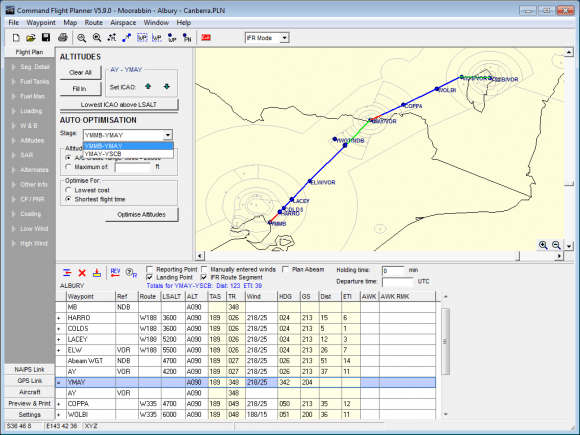This screenshot has height=435, width=580.
Task: Click Lowest ICAO above LSALT button
Action: click(119, 105)
